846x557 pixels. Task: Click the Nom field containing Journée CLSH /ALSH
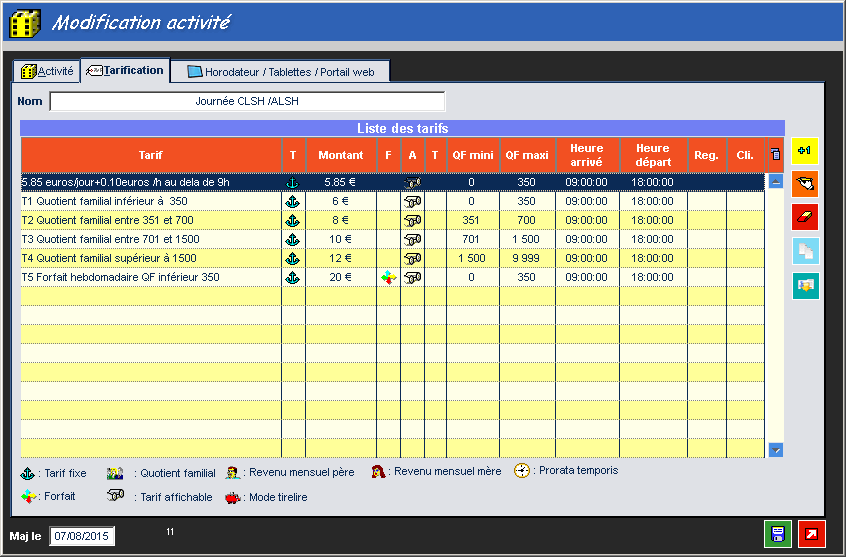click(247, 101)
